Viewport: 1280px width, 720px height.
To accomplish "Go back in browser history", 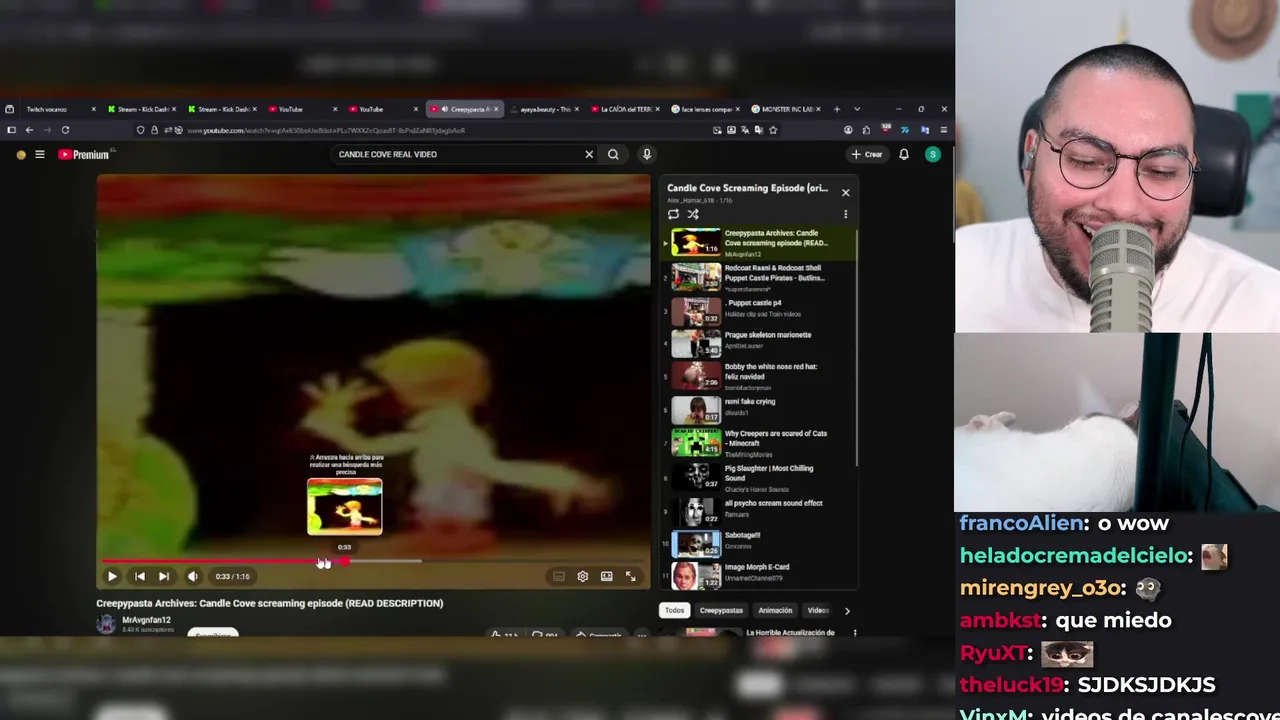I will 29,130.
